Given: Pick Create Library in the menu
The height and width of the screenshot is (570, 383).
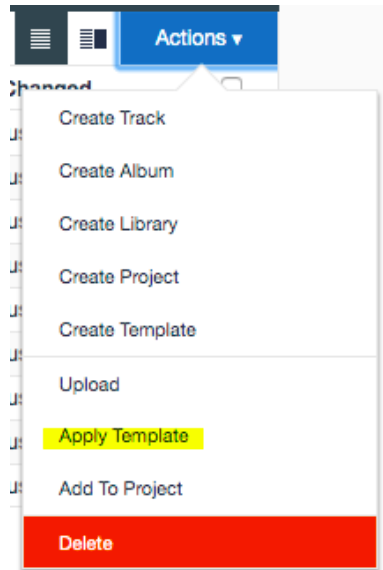Looking at the screenshot, I should 118,224.
